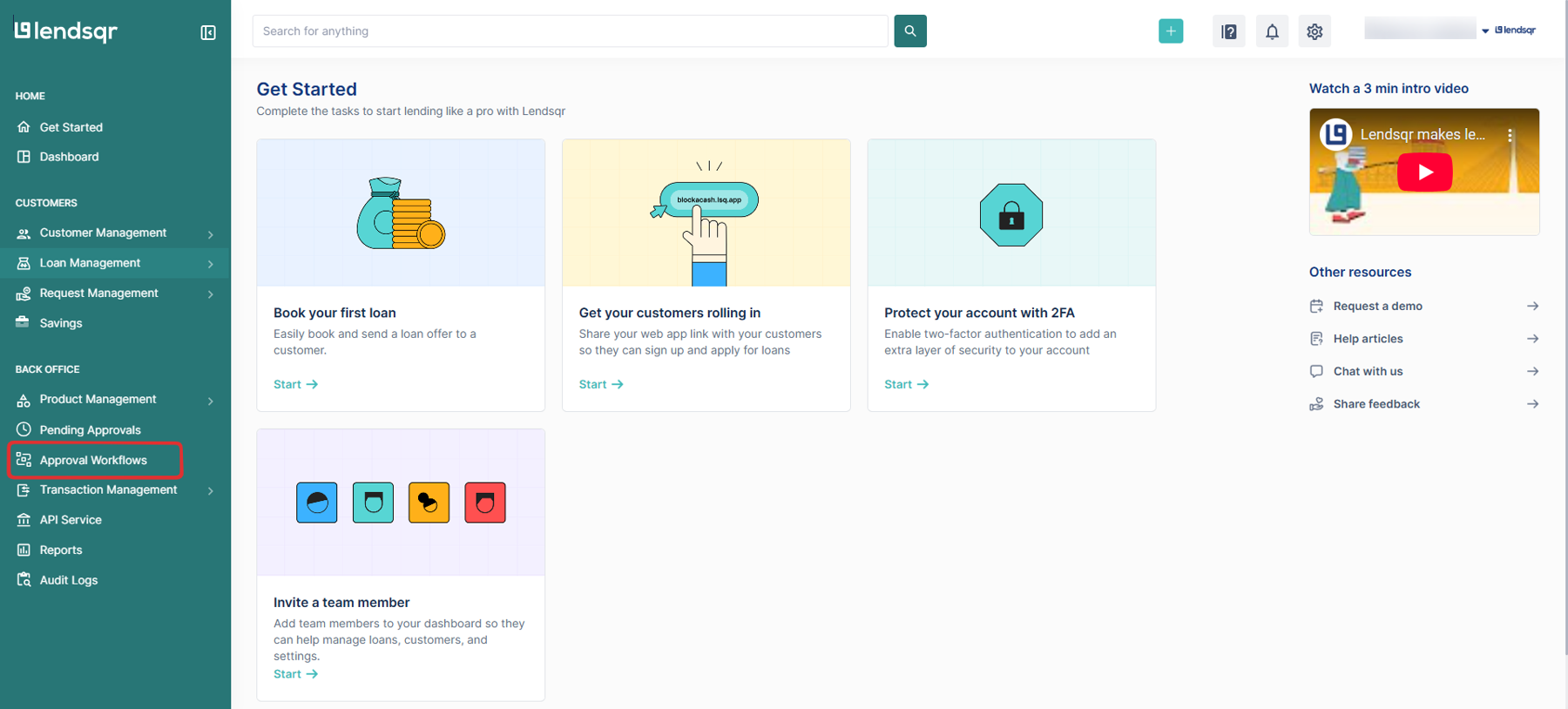Expand Customer Management submenu
Screen dimensions: 1568x709
point(210,234)
